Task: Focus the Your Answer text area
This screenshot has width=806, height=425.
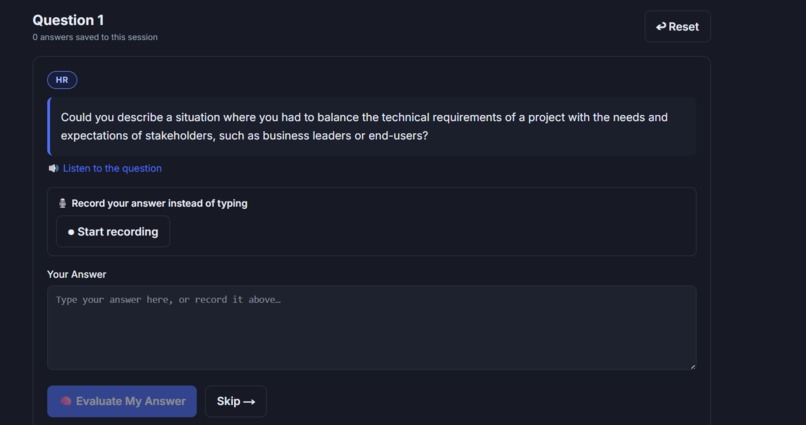Action: 372,328
